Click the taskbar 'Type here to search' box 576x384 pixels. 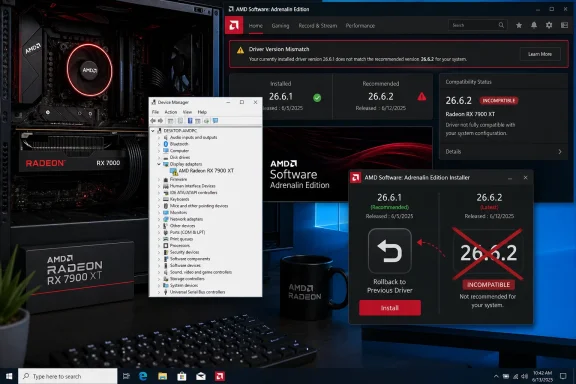click(68, 376)
